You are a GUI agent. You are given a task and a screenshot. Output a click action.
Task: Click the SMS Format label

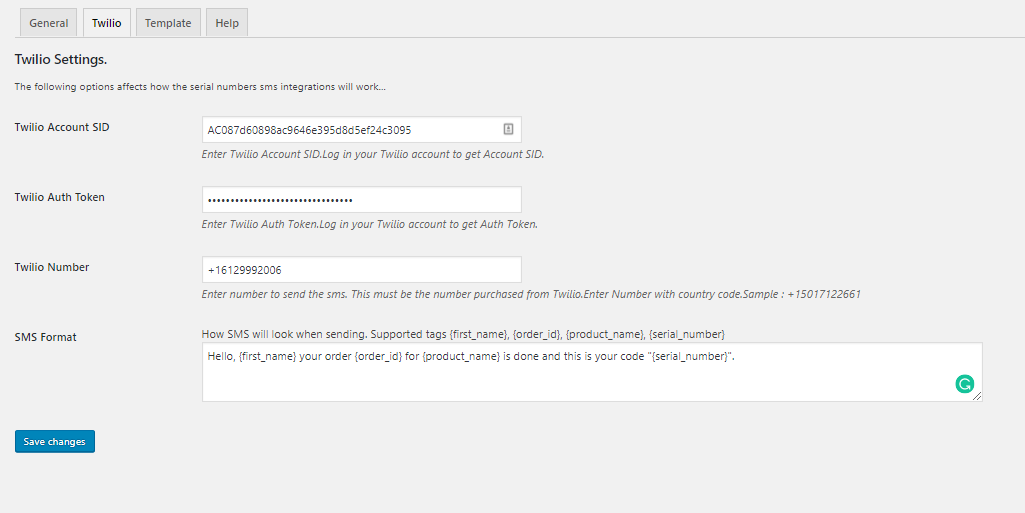pyautogui.click(x=46, y=337)
